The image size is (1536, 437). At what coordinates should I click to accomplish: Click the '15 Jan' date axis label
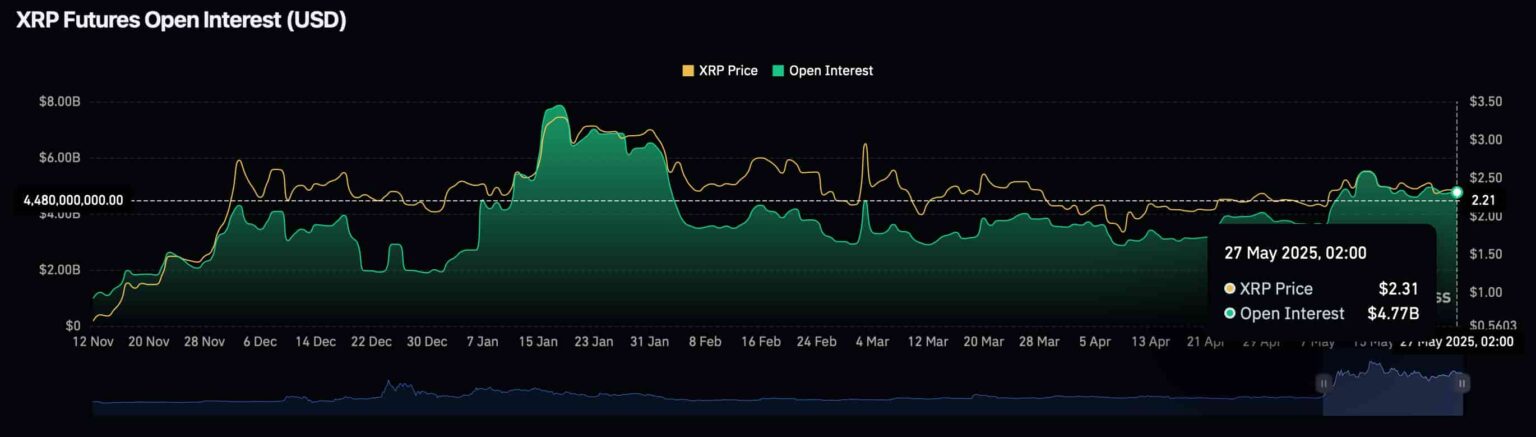click(x=538, y=342)
